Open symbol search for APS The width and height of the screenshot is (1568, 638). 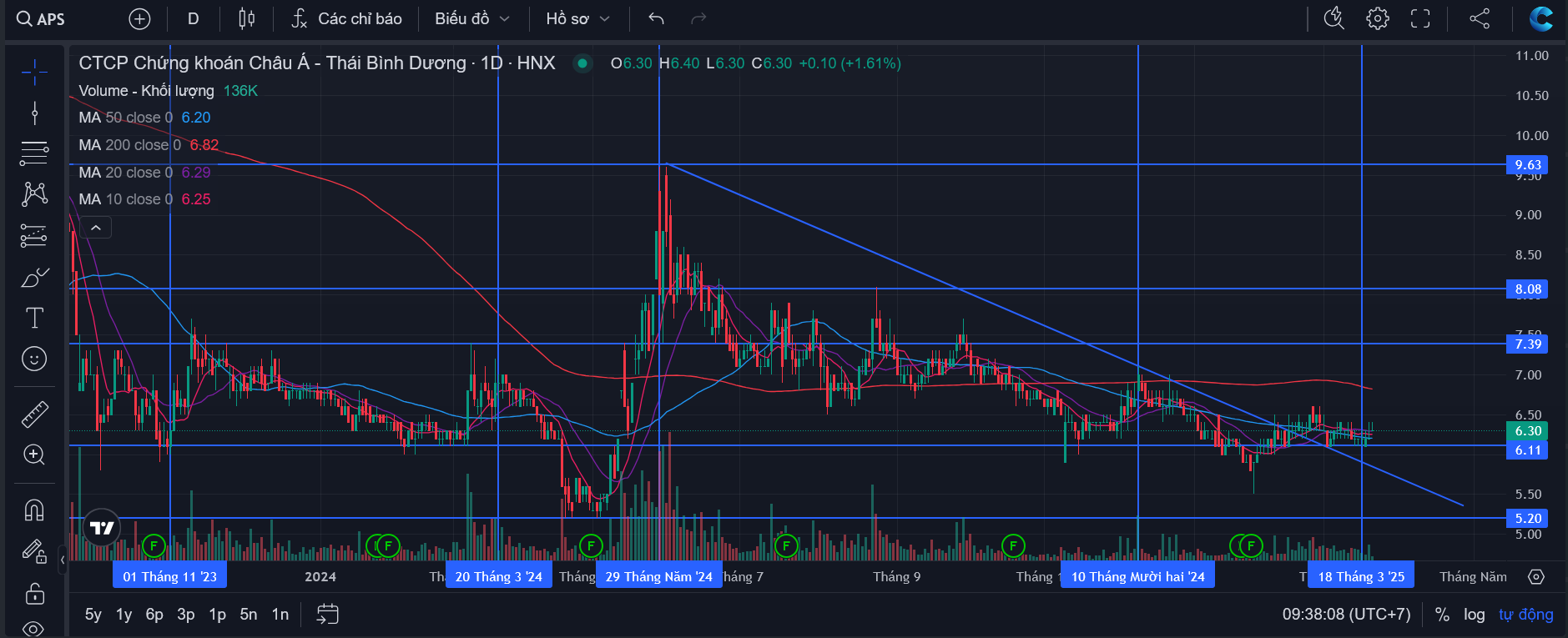click(x=41, y=18)
